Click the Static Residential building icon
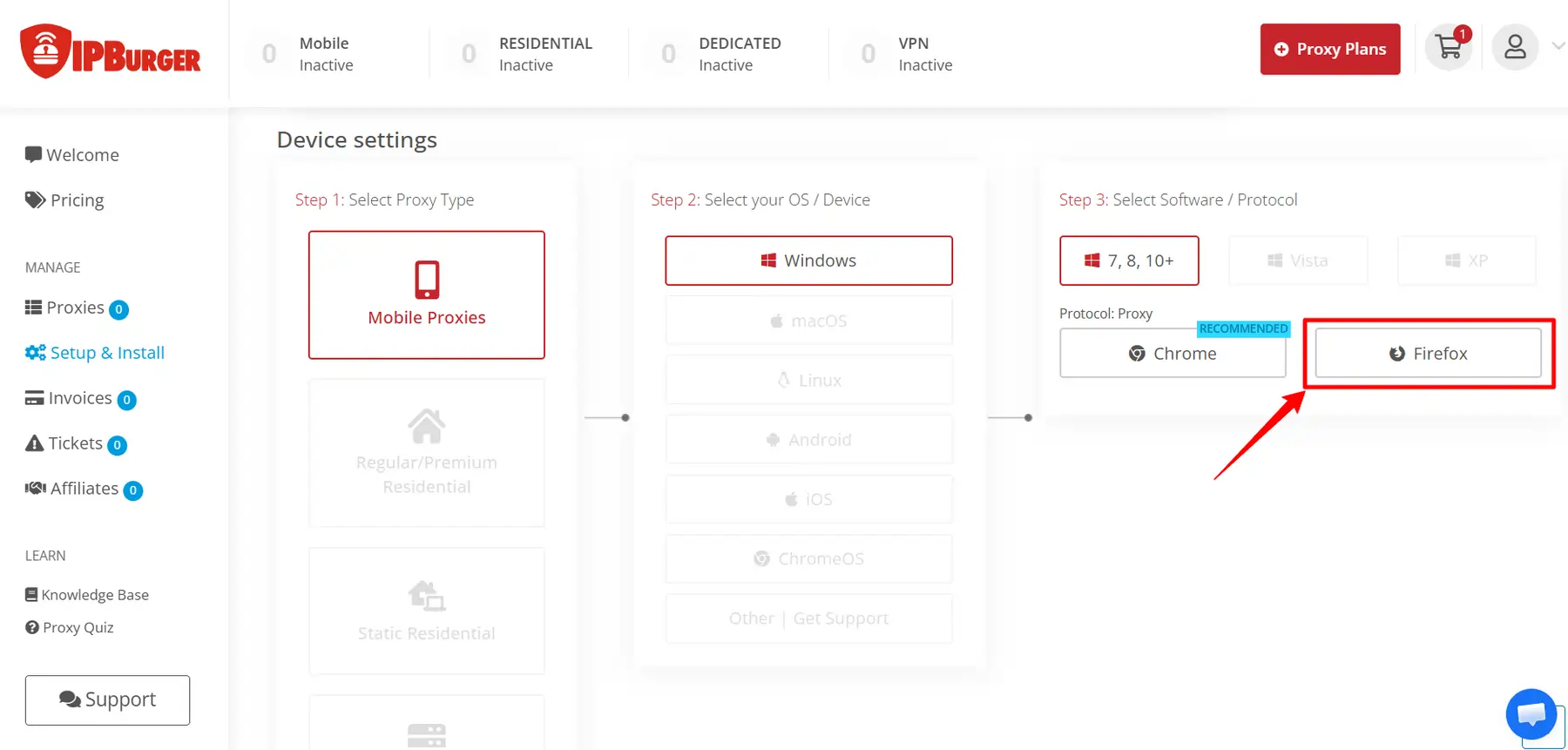The image size is (1568, 750). 427,595
